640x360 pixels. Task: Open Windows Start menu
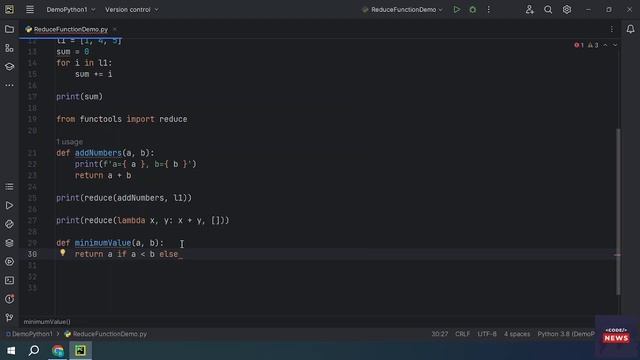[11, 351]
